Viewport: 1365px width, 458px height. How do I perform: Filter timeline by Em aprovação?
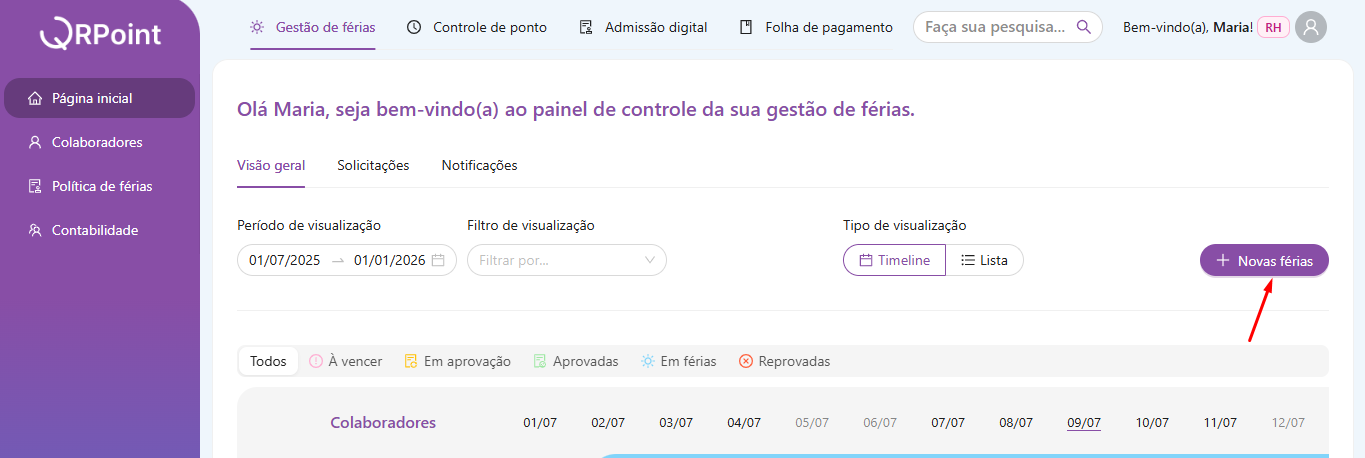pyautogui.click(x=457, y=361)
